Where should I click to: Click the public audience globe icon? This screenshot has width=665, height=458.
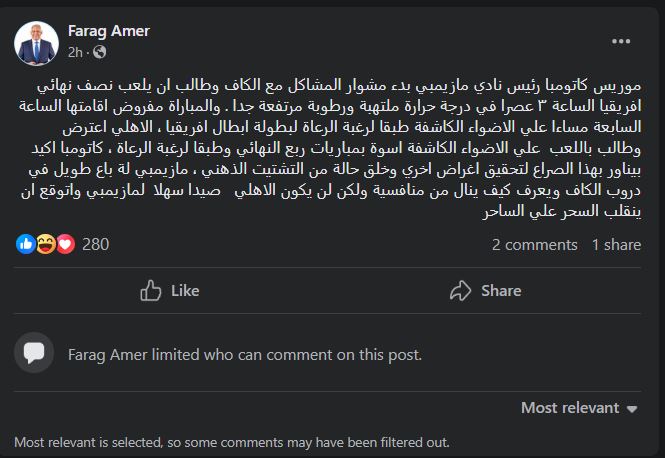[99, 51]
